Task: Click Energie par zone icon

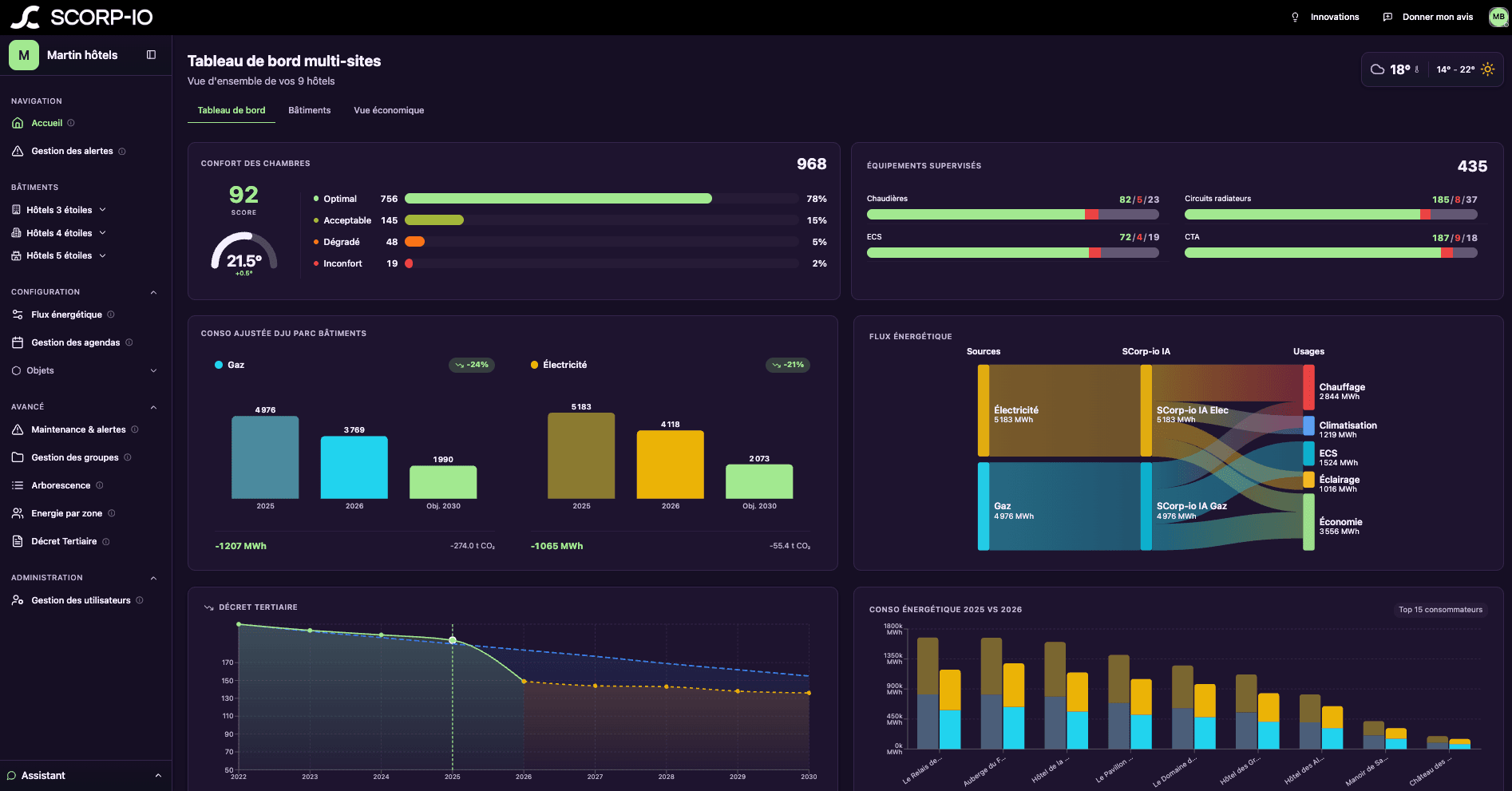Action: point(18,513)
